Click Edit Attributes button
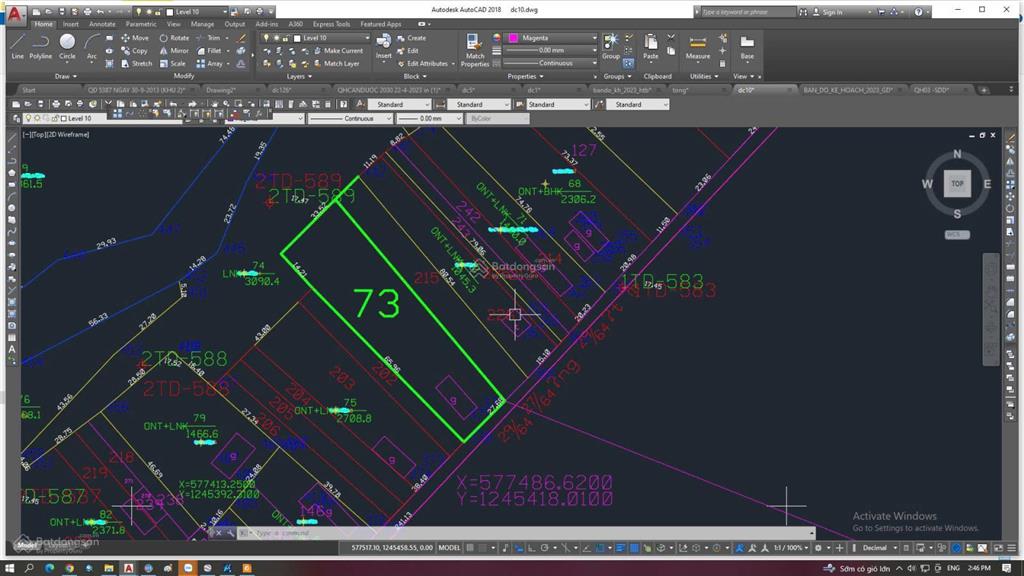1024x576 pixels. pos(426,63)
